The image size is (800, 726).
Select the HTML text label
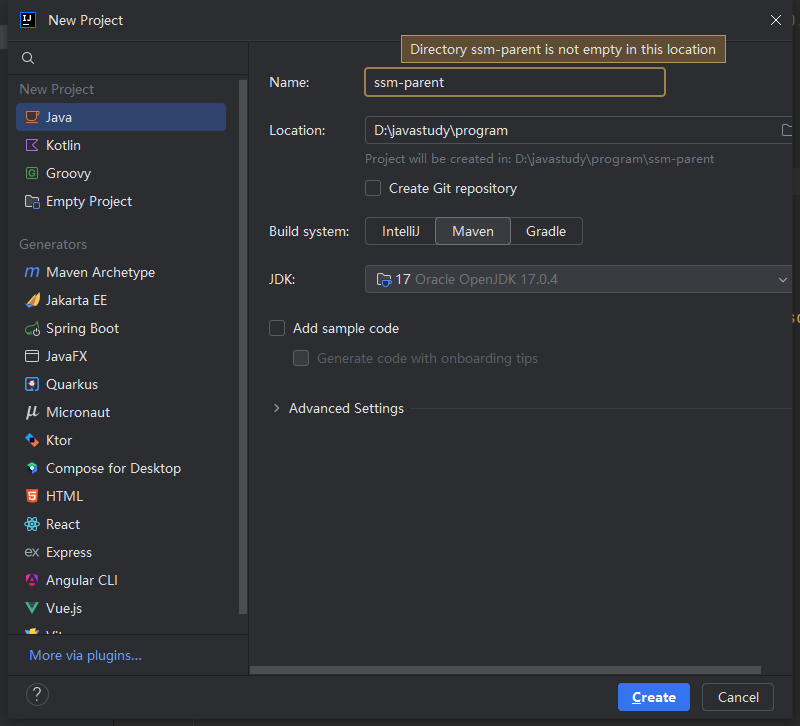64,496
